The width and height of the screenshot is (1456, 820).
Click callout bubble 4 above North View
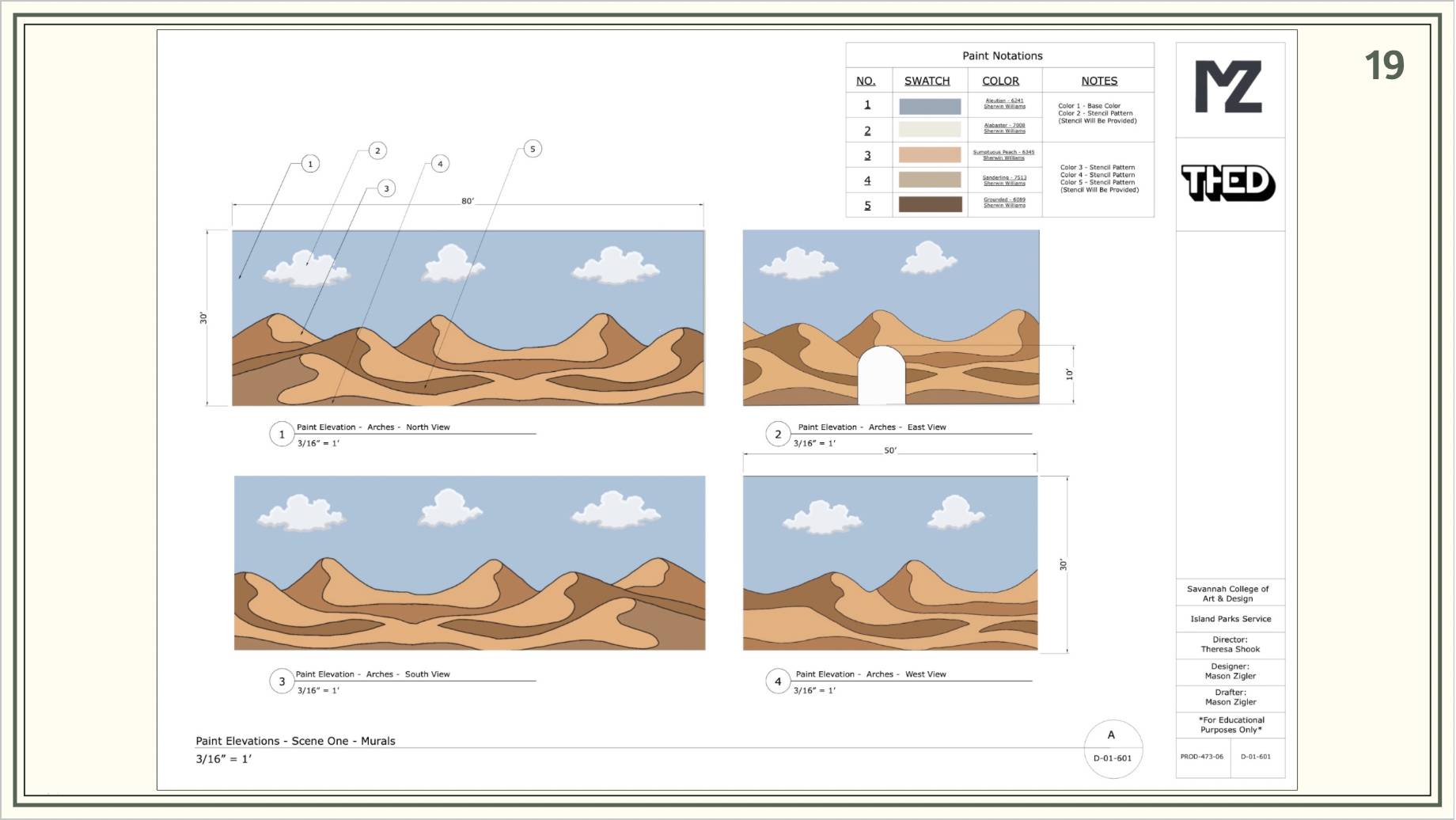440,164
